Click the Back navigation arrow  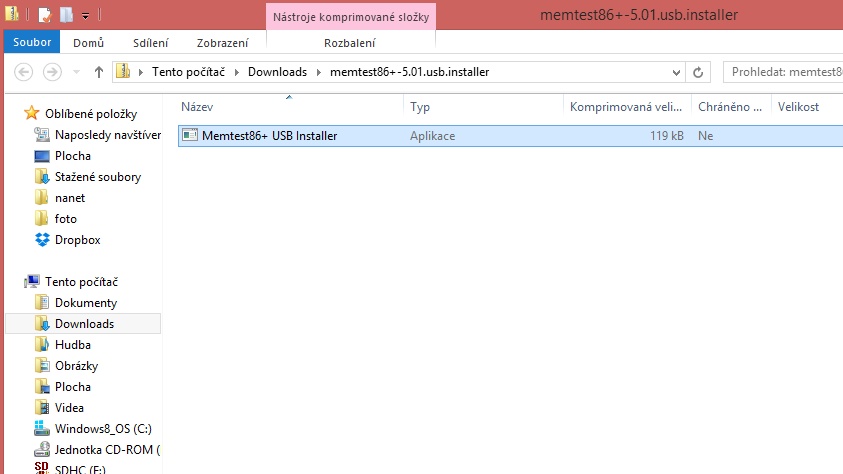click(x=25, y=72)
